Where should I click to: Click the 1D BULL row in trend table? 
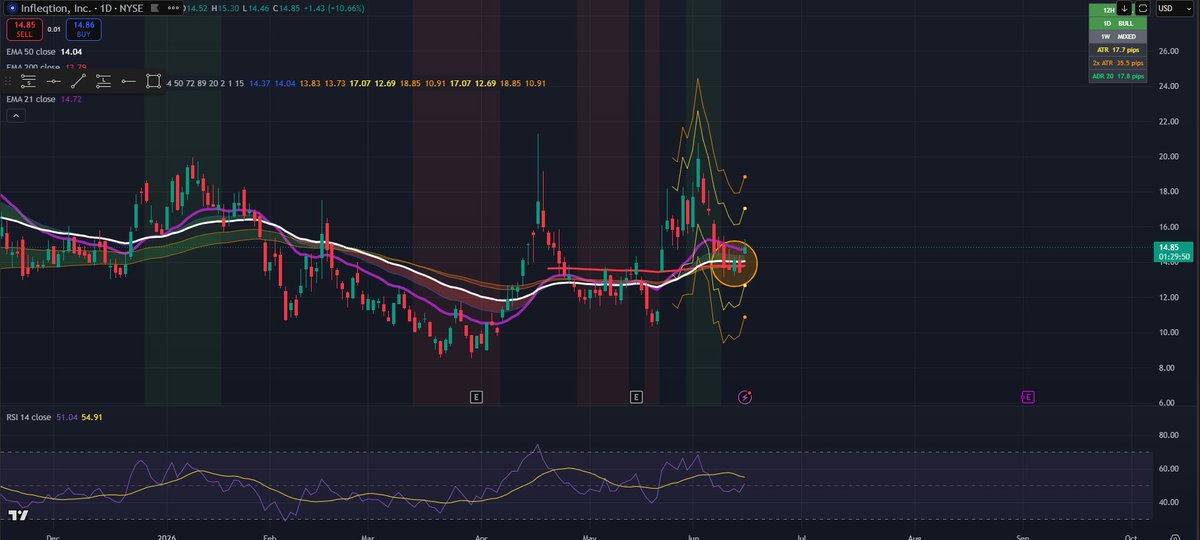coord(1118,22)
